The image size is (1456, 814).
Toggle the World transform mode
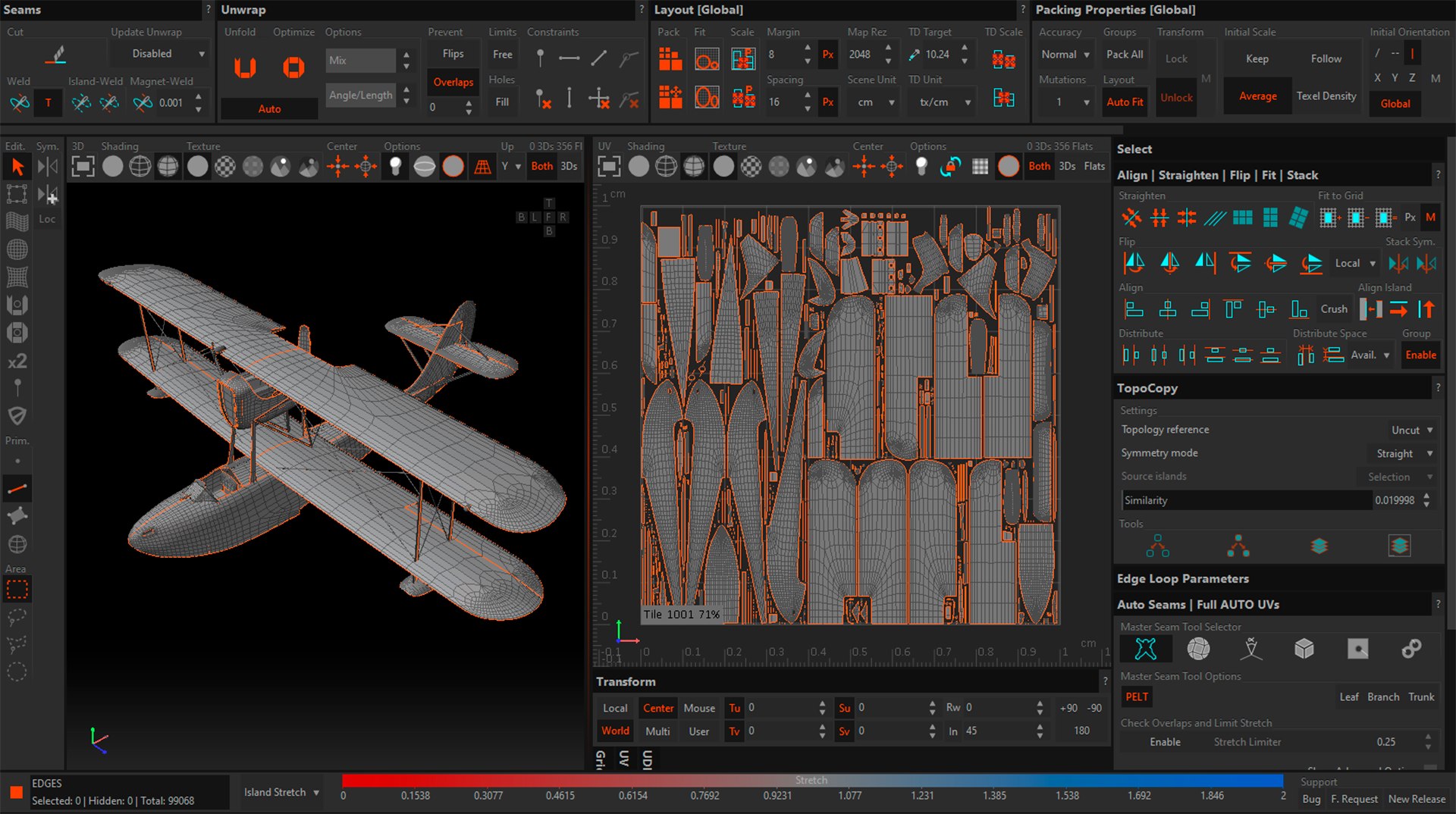click(x=615, y=731)
